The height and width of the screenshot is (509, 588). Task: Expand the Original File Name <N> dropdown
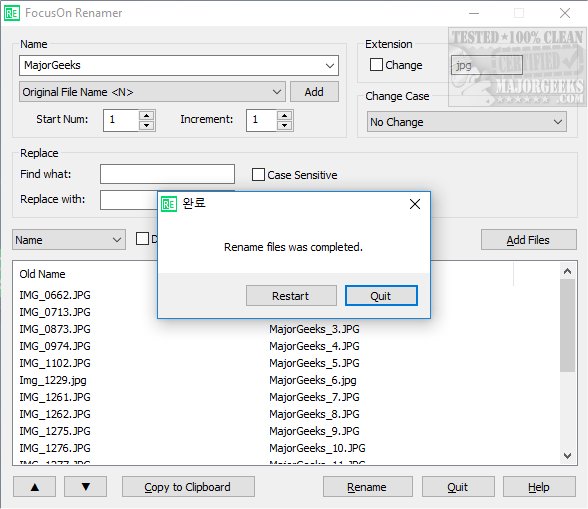point(277,92)
